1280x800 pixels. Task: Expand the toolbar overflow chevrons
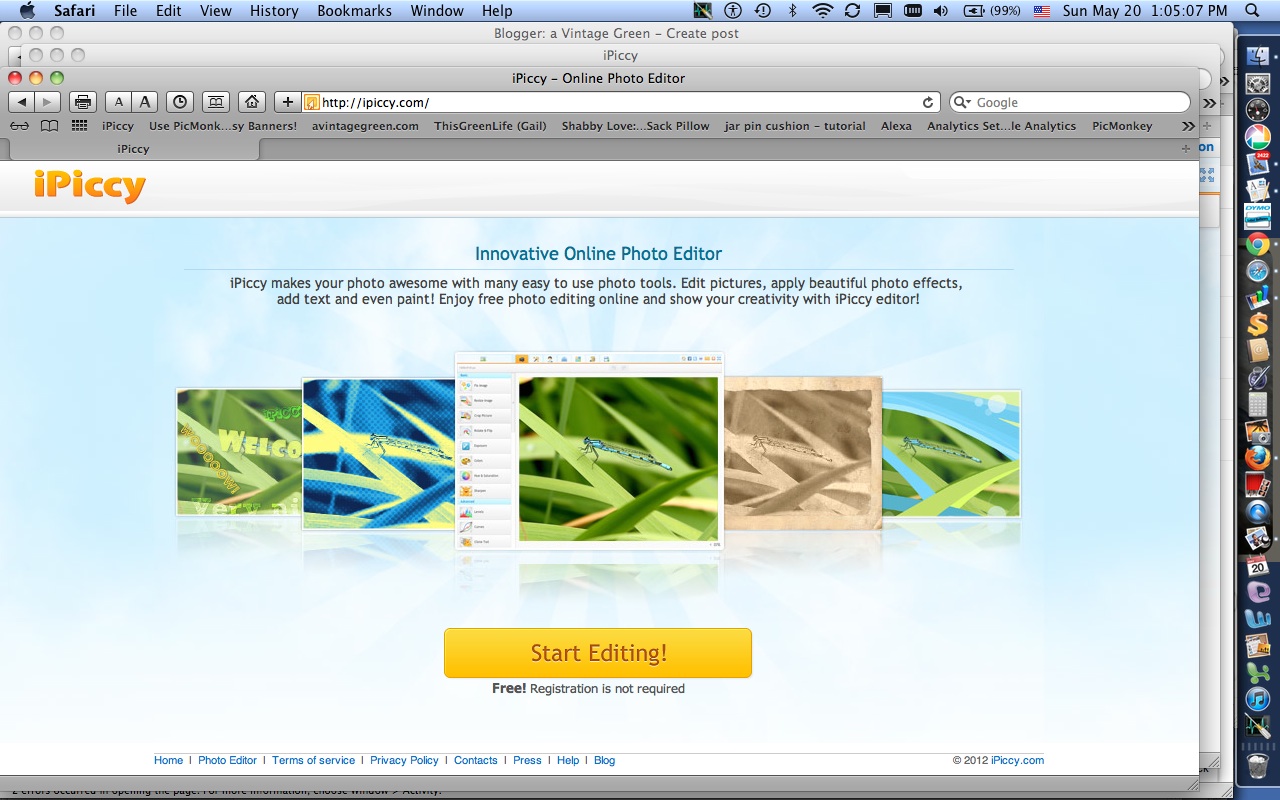click(1208, 101)
